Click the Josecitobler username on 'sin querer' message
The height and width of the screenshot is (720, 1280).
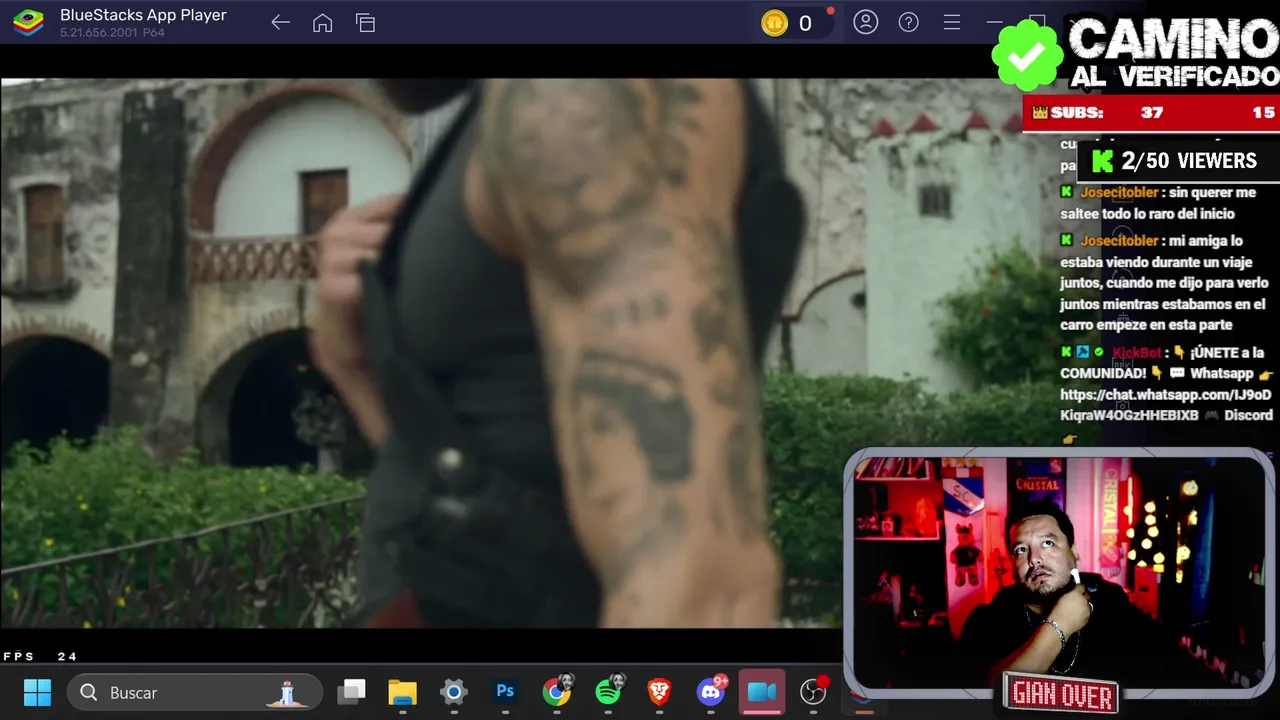coord(1119,192)
